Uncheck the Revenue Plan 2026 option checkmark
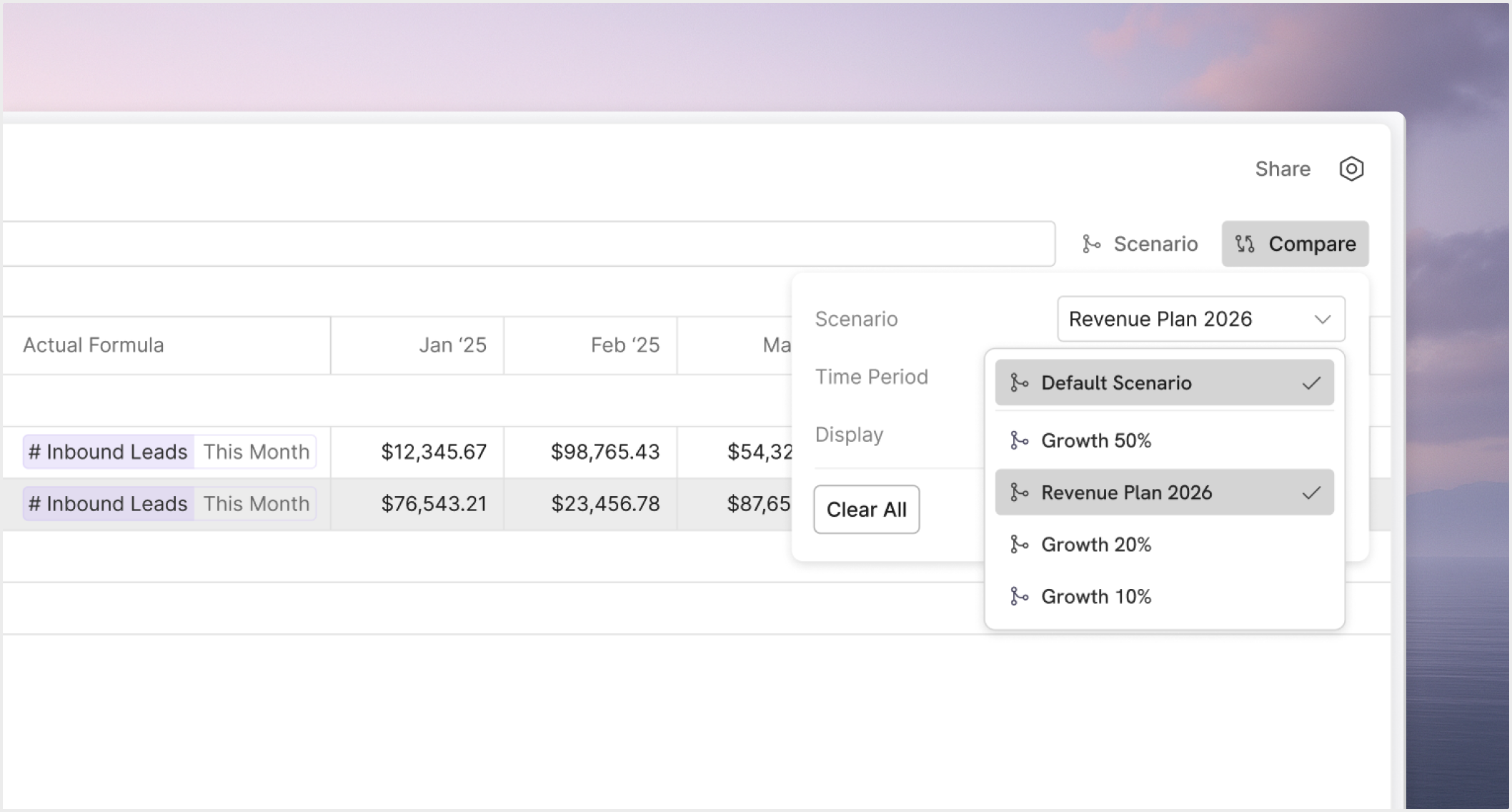The image size is (1512, 812). [x=1311, y=492]
